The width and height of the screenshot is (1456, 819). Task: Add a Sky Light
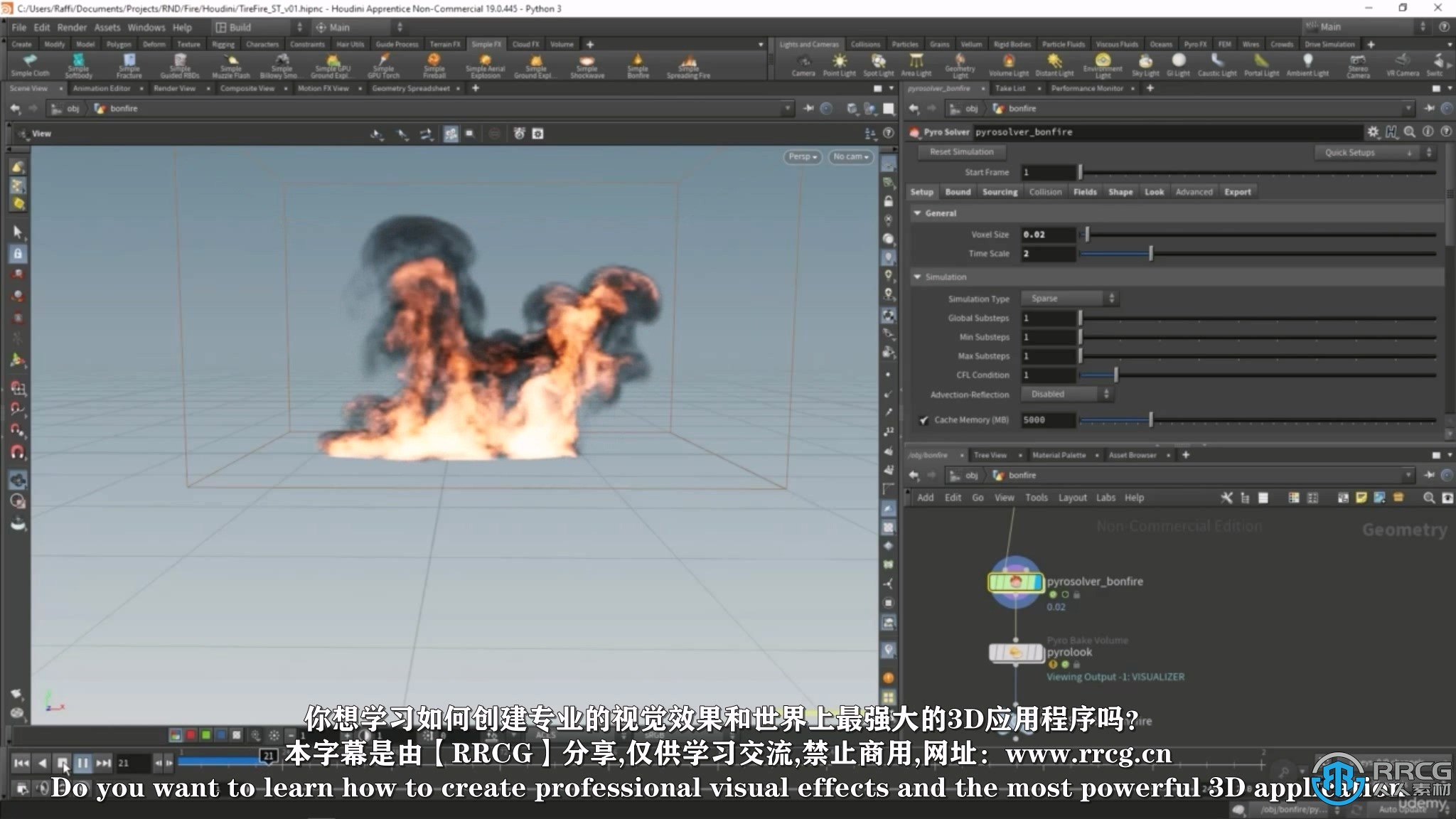click(1145, 65)
